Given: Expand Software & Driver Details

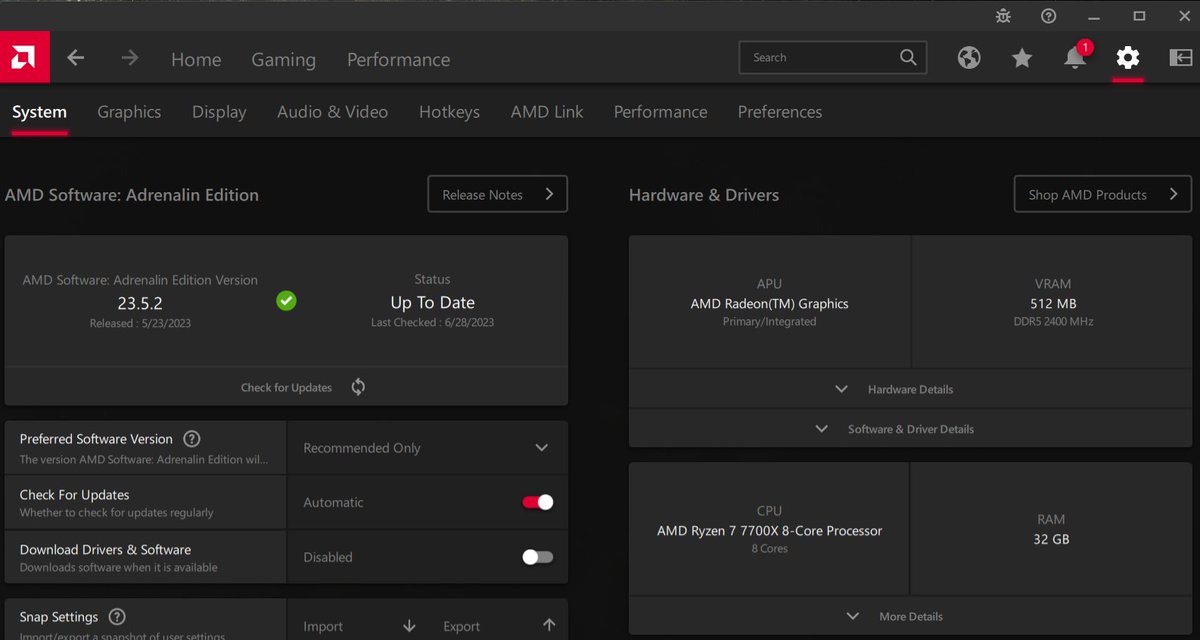Looking at the screenshot, I should click(x=910, y=429).
